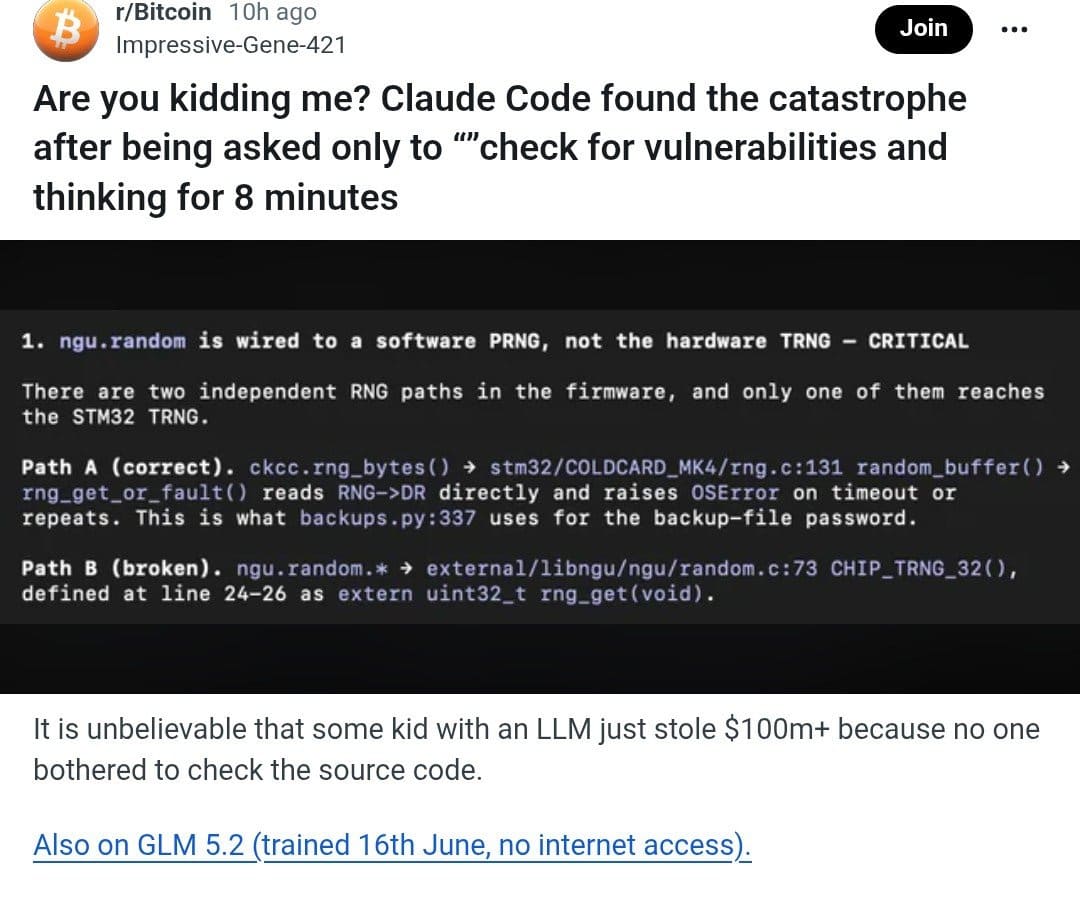
Task: Click ckcc.rng_bytes() code reference
Action: 349,468
